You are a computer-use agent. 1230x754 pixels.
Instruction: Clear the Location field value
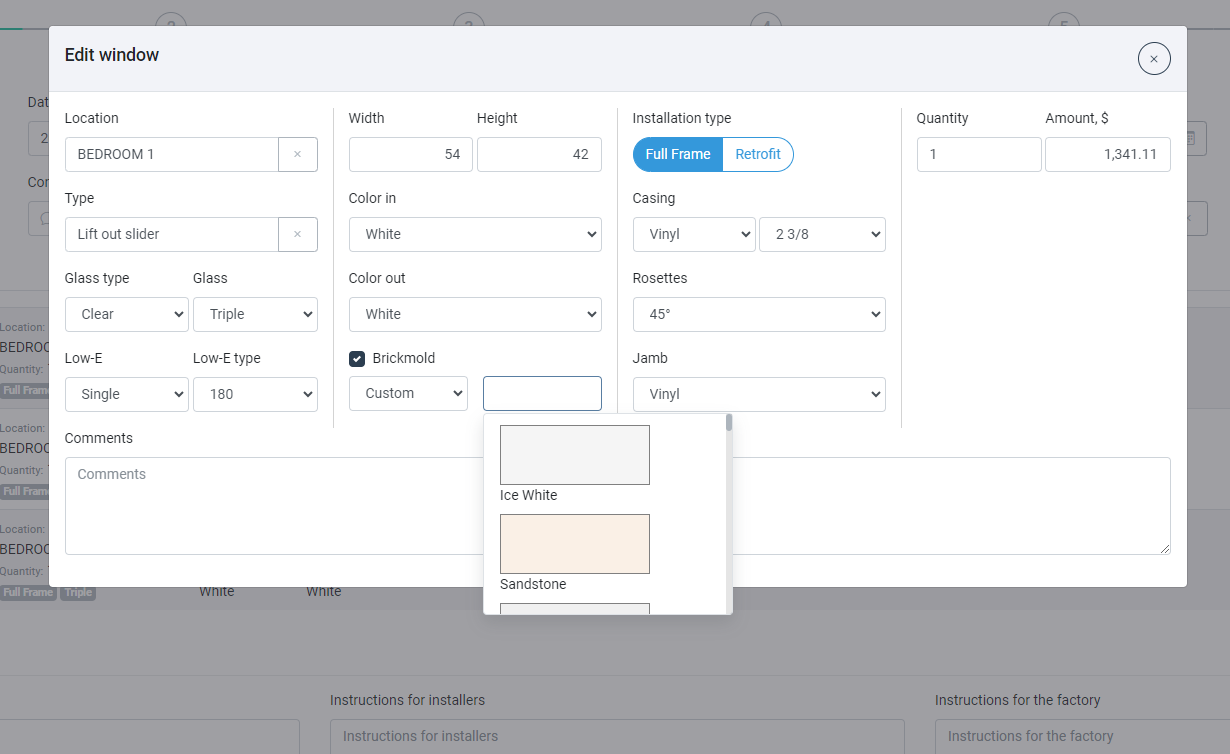pos(298,154)
